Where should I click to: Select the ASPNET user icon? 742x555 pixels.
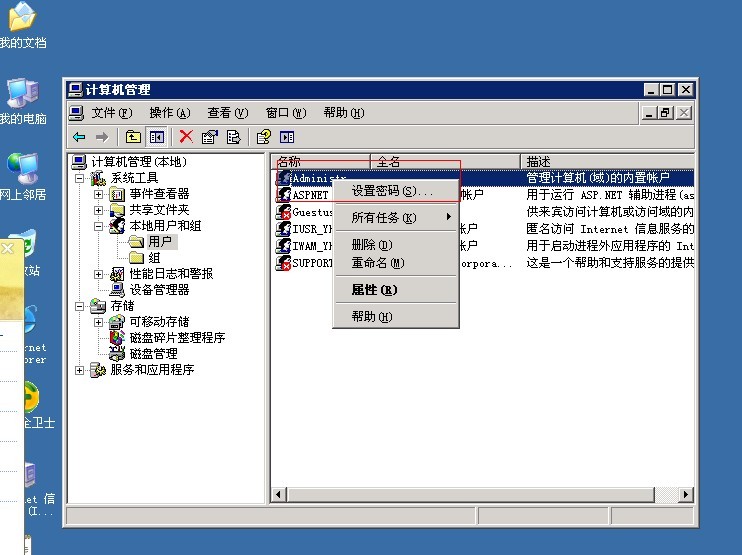(x=284, y=194)
